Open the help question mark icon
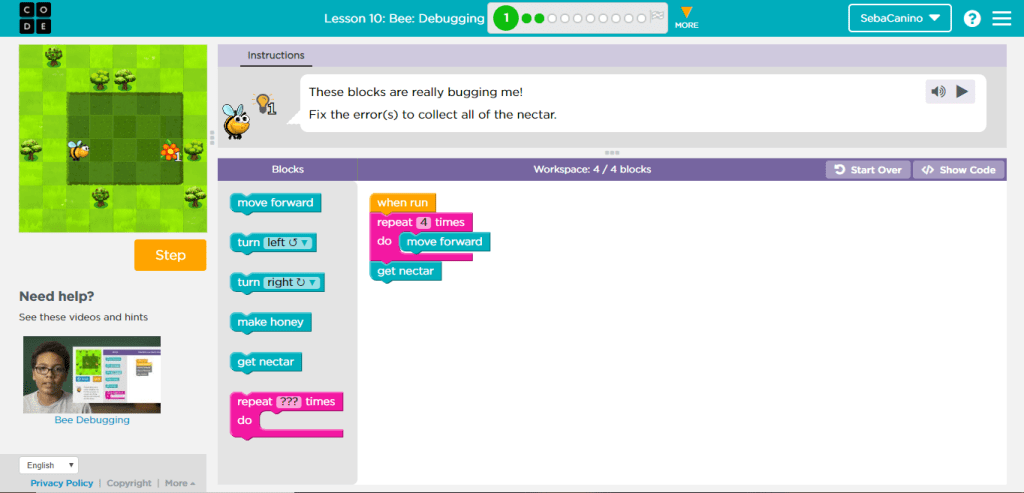The height and width of the screenshot is (493, 1024). (x=972, y=18)
